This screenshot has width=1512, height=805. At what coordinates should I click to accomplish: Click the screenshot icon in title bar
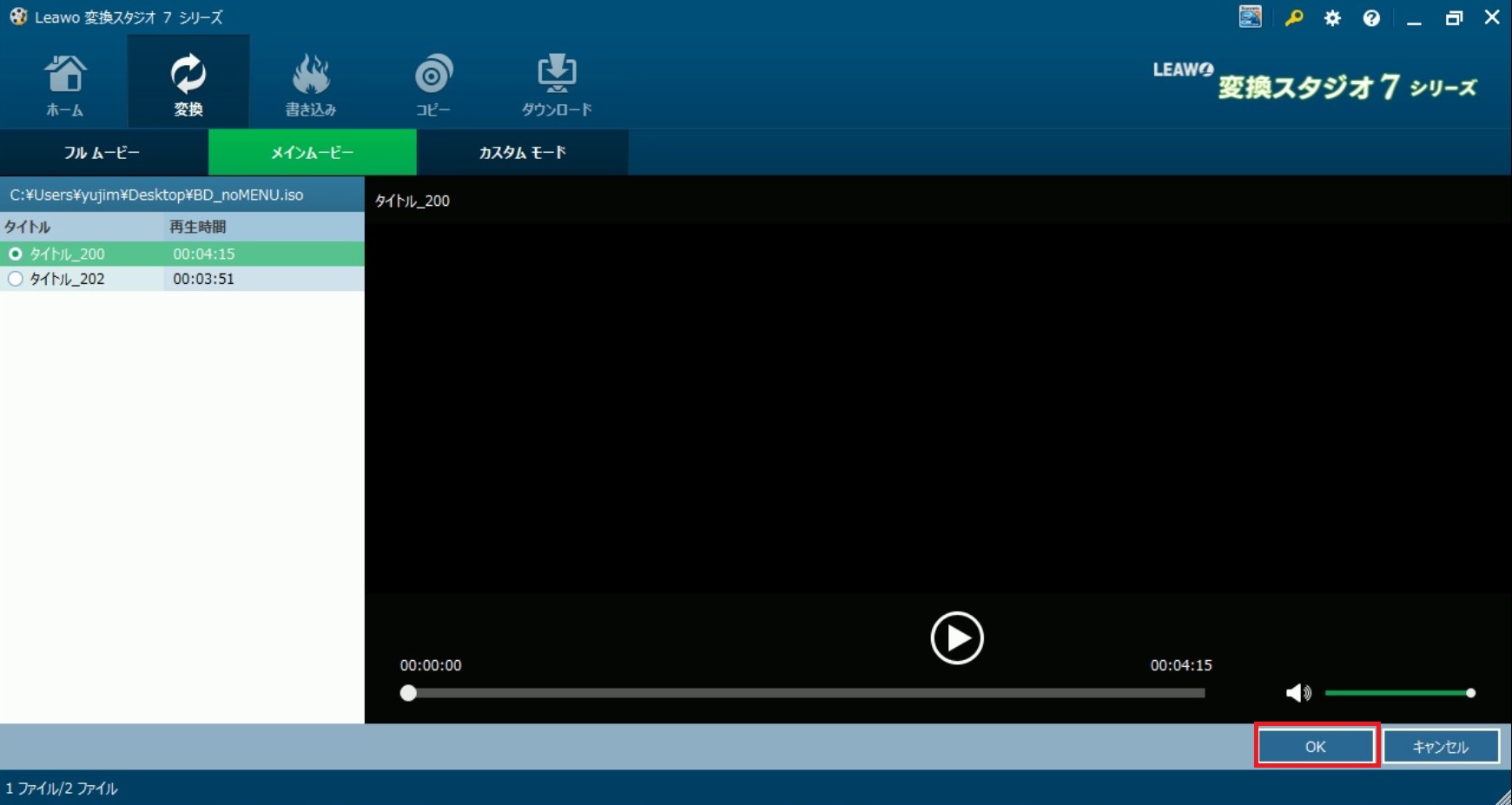1250,16
